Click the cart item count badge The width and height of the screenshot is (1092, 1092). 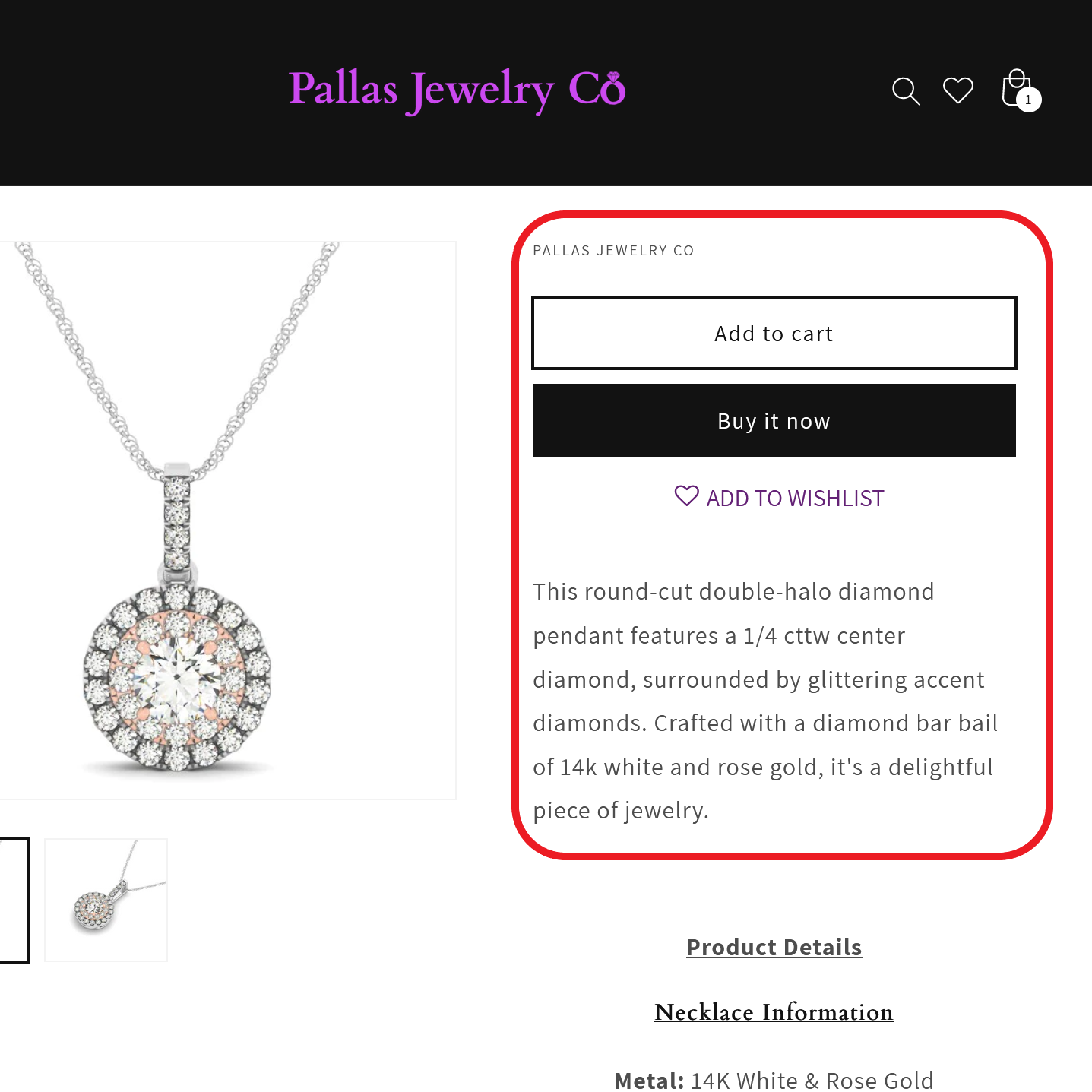[x=1027, y=99]
